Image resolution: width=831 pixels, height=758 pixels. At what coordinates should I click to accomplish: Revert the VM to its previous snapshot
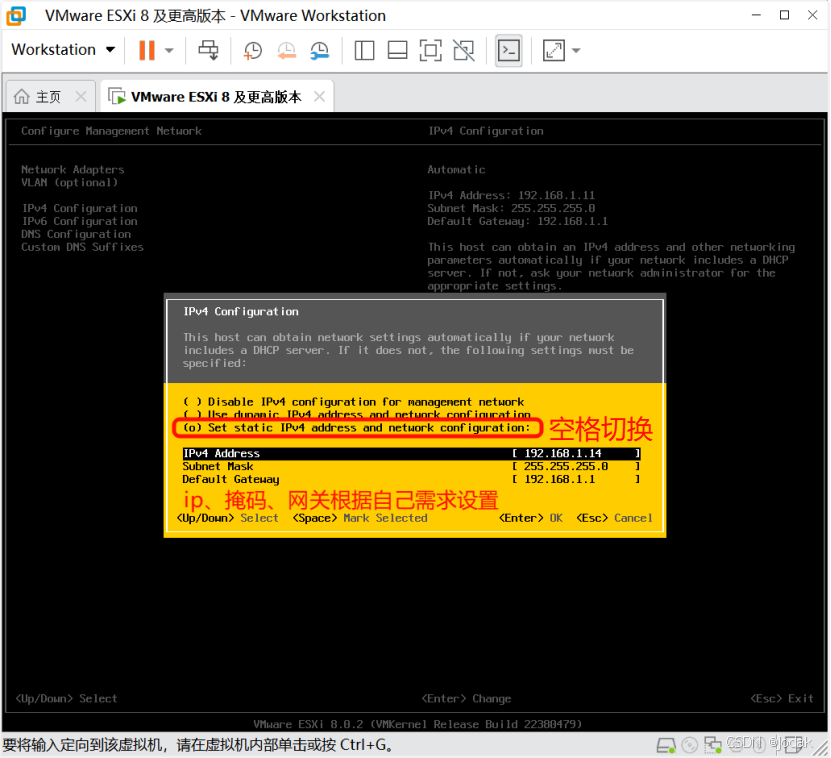click(x=287, y=51)
